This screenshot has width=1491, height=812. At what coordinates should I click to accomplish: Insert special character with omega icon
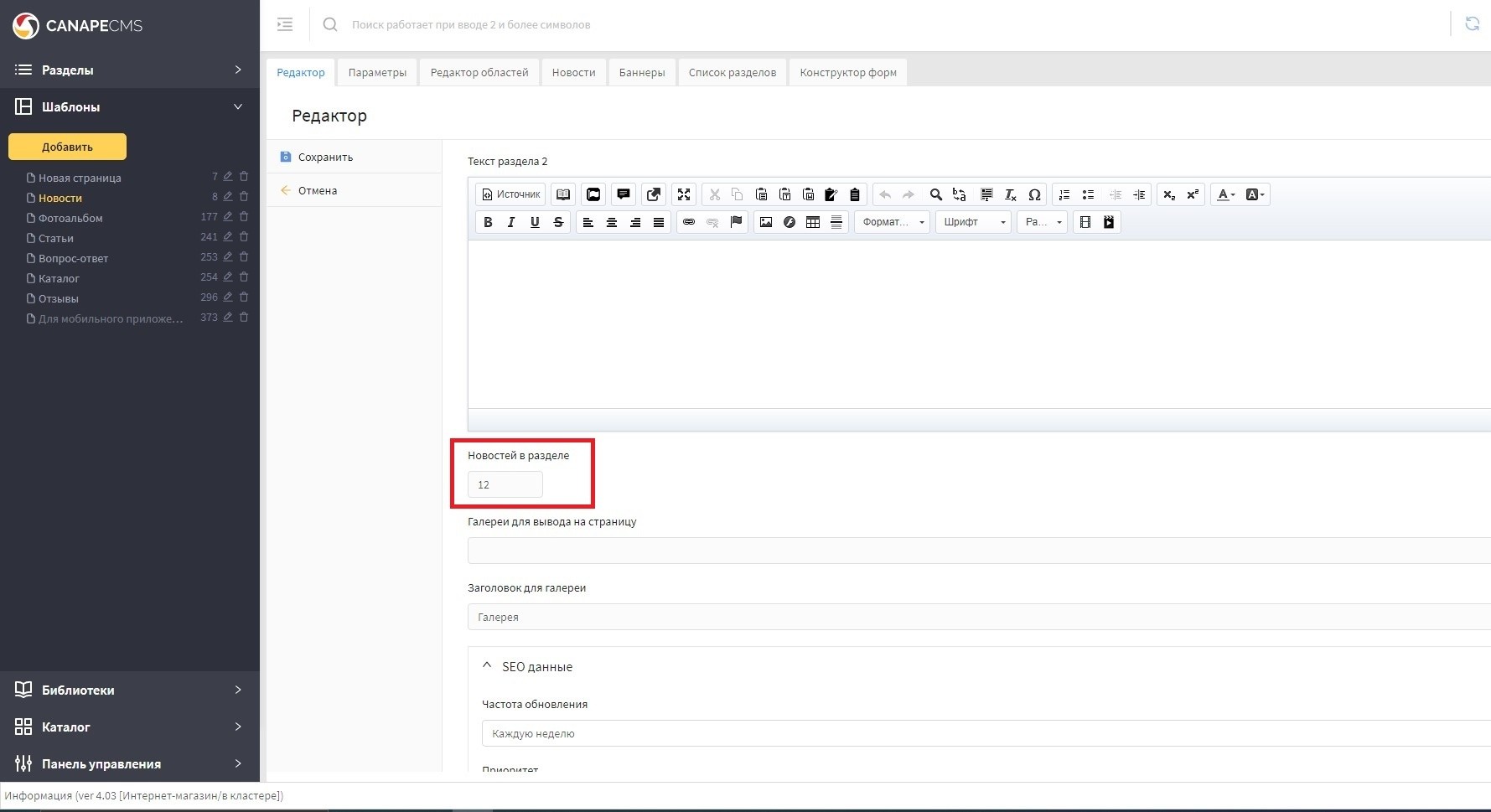[x=1034, y=194]
